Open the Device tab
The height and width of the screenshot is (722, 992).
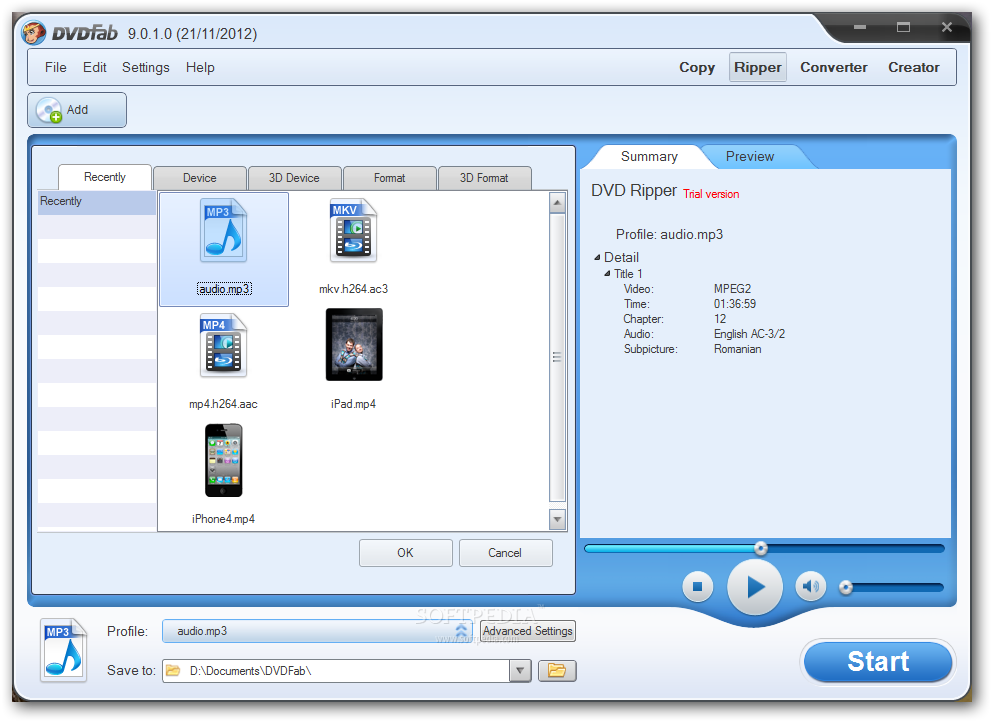199,178
